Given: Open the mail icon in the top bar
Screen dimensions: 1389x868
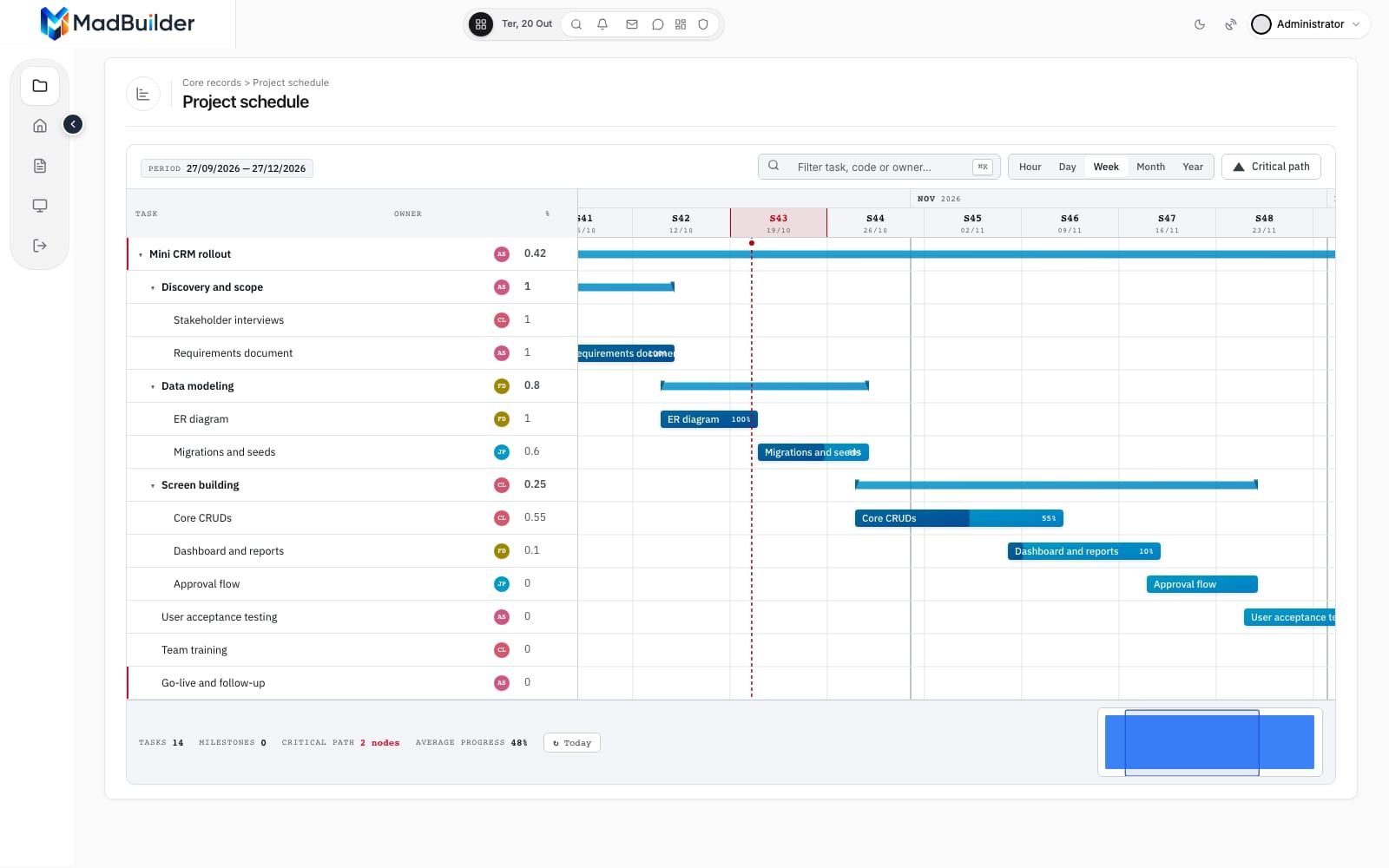Looking at the screenshot, I should tap(632, 24).
